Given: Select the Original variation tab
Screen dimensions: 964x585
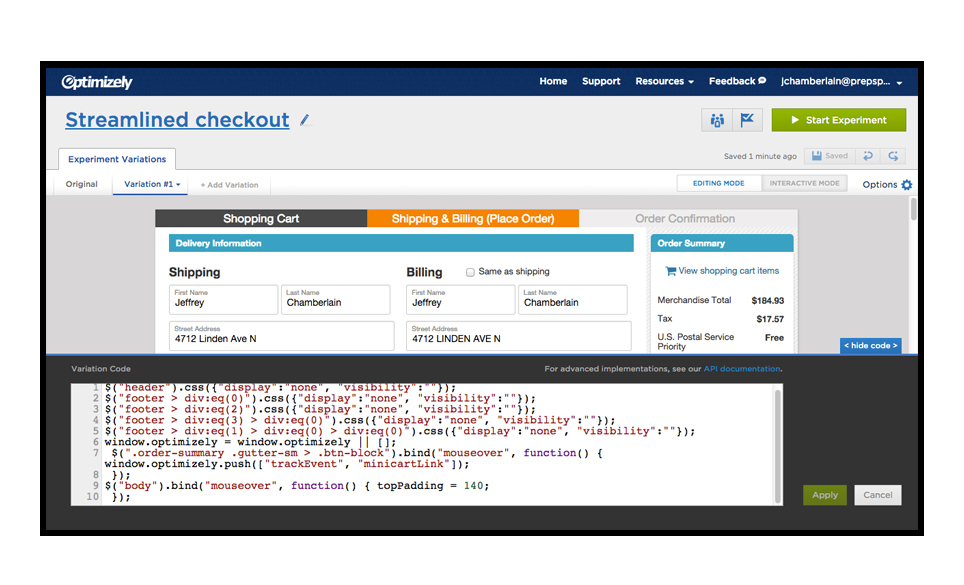Looking at the screenshot, I should pyautogui.click(x=82, y=185).
